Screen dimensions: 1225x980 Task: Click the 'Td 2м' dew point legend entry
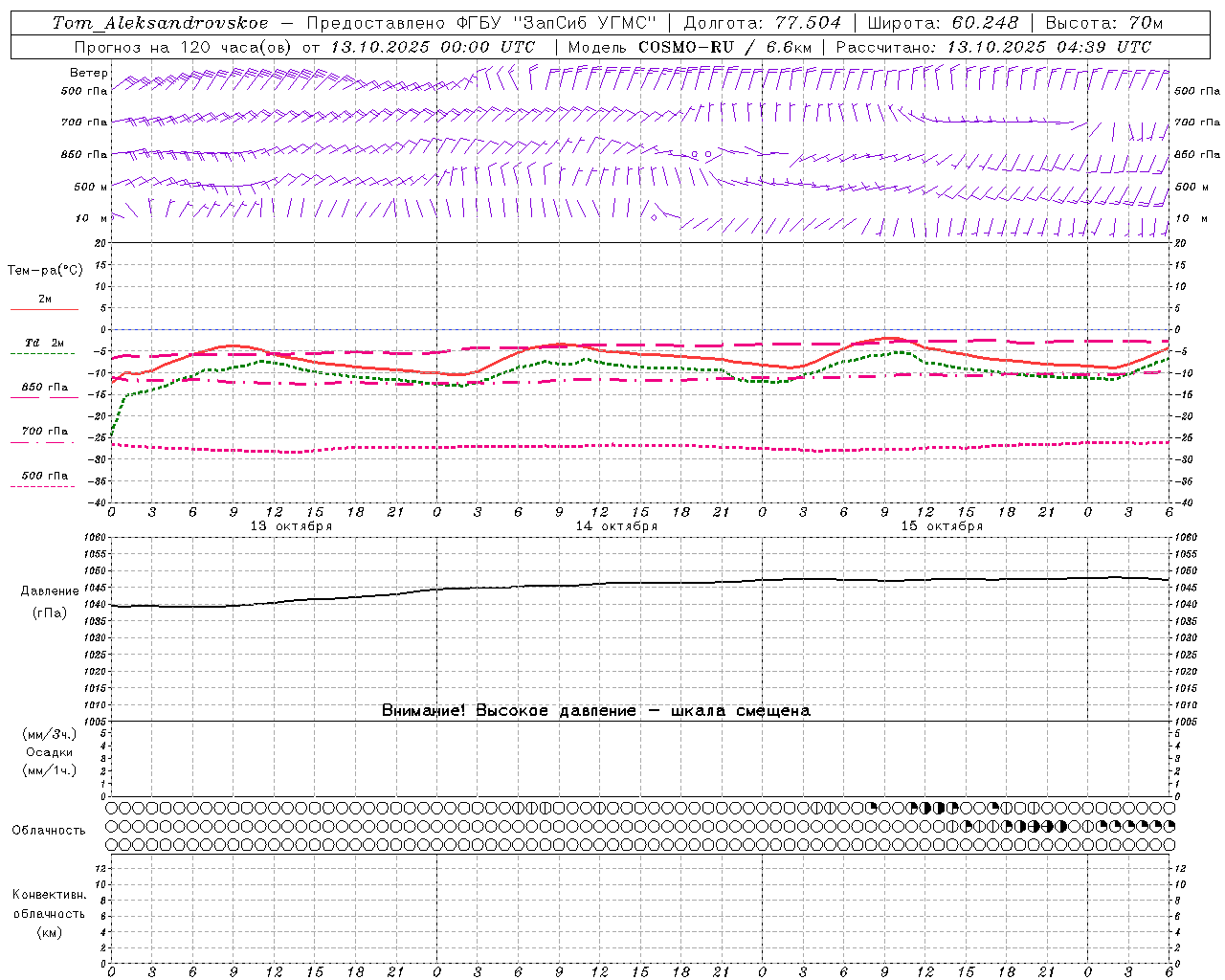click(44, 343)
